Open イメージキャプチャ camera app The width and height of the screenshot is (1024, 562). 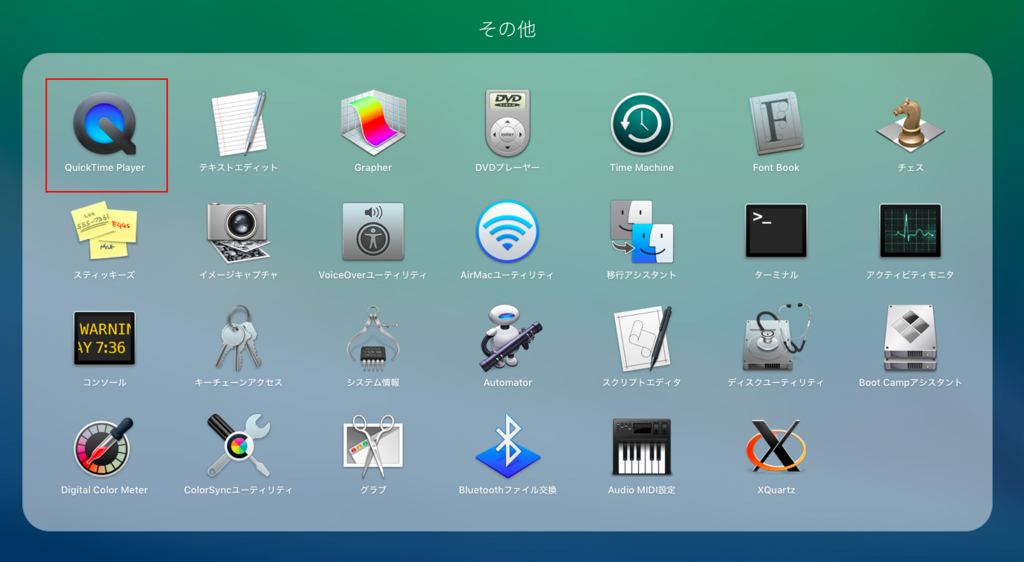coord(239,232)
